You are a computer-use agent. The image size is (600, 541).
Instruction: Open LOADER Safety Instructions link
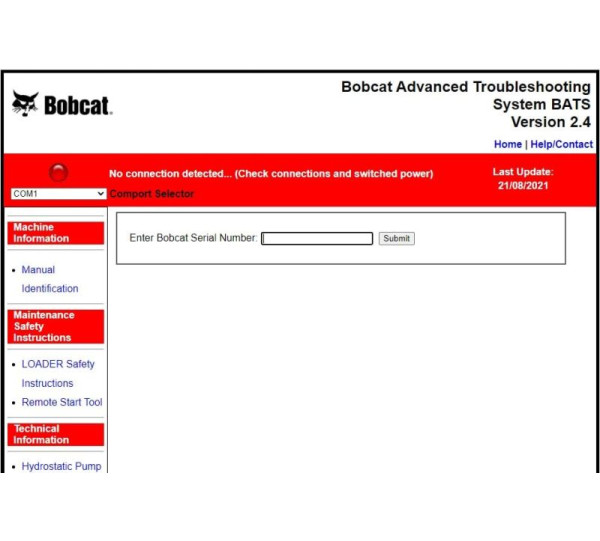point(57,373)
